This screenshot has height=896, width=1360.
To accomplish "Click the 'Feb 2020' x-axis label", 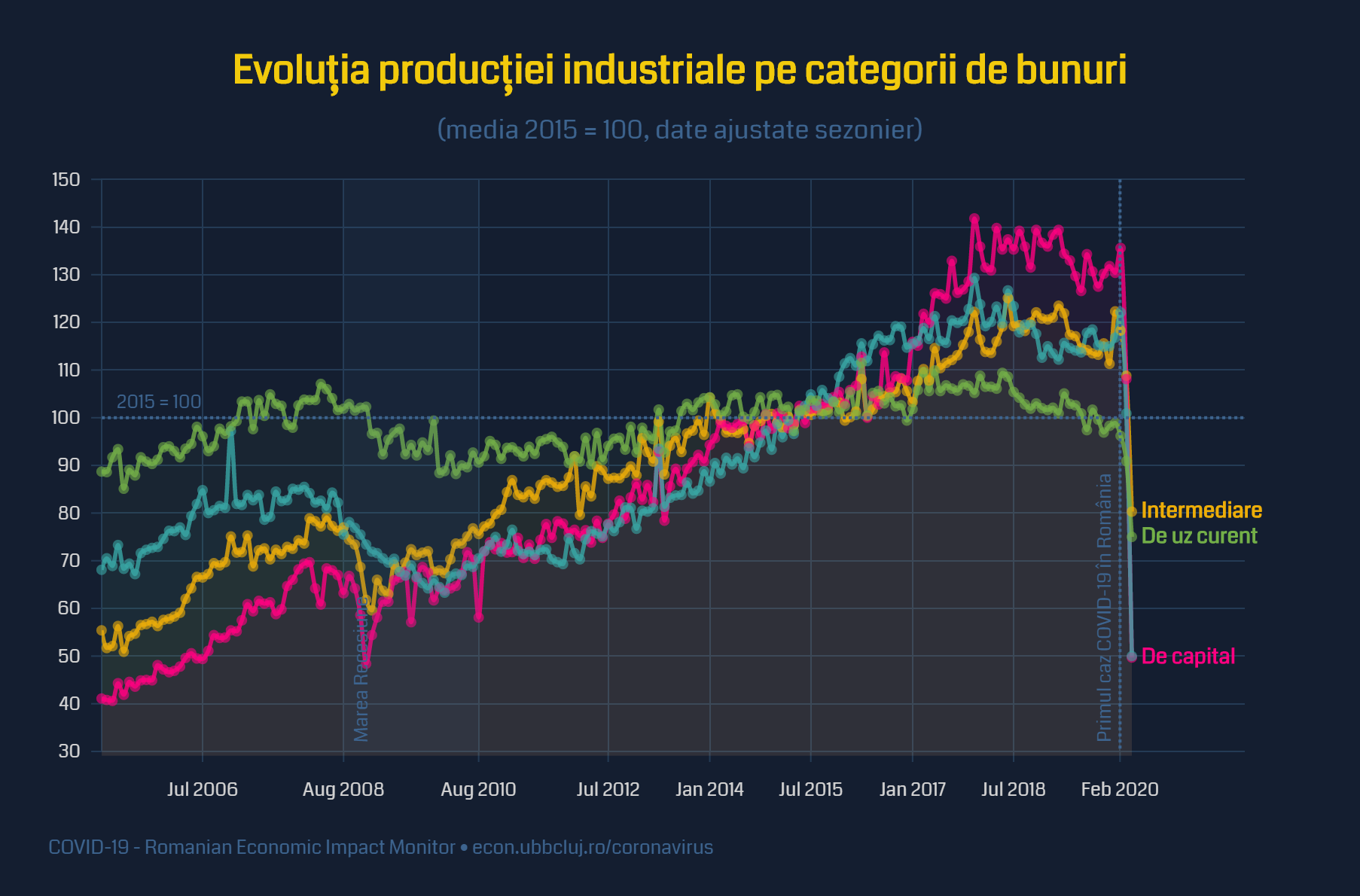I will point(1119,790).
